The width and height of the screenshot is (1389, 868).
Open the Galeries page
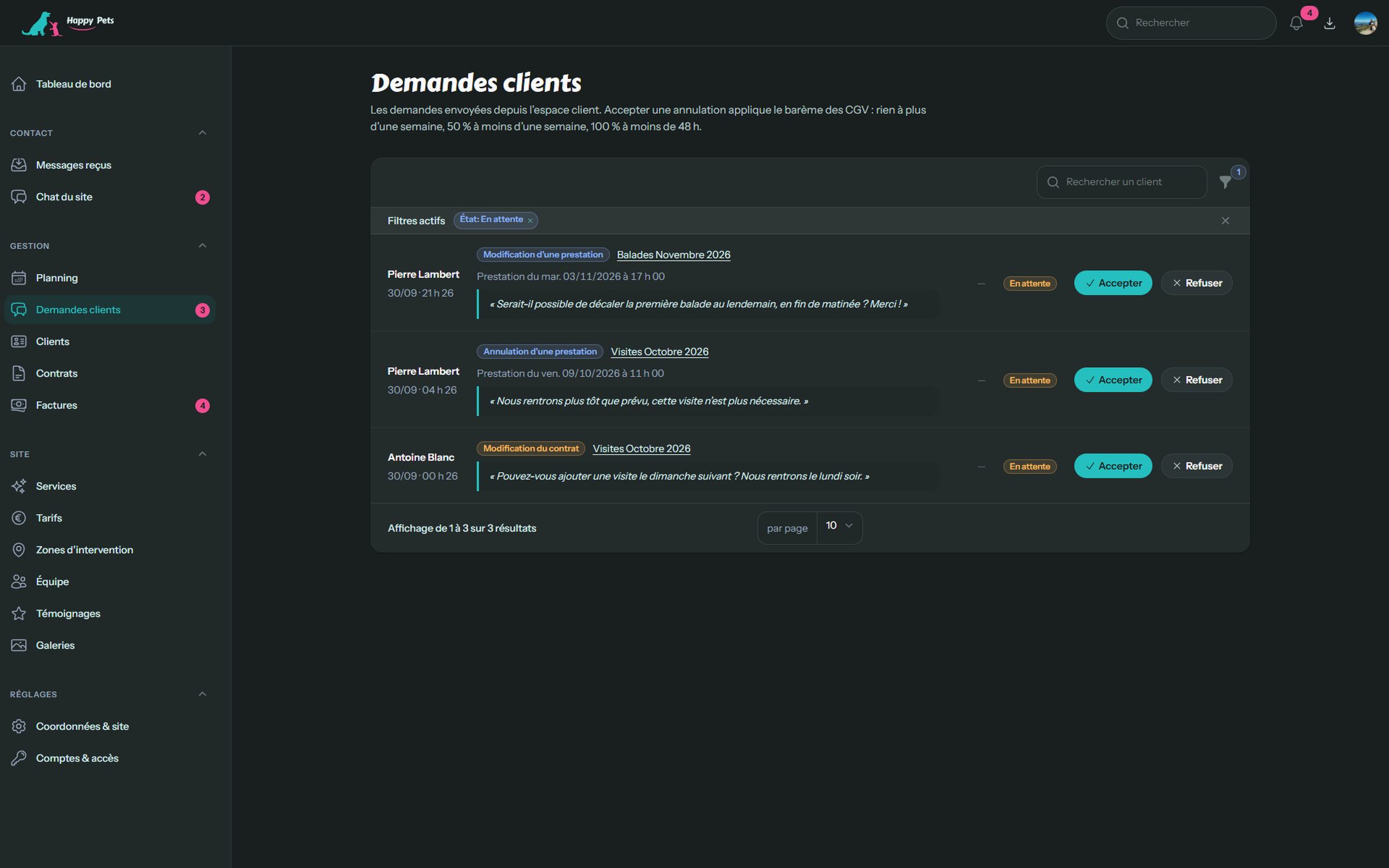pos(110,646)
